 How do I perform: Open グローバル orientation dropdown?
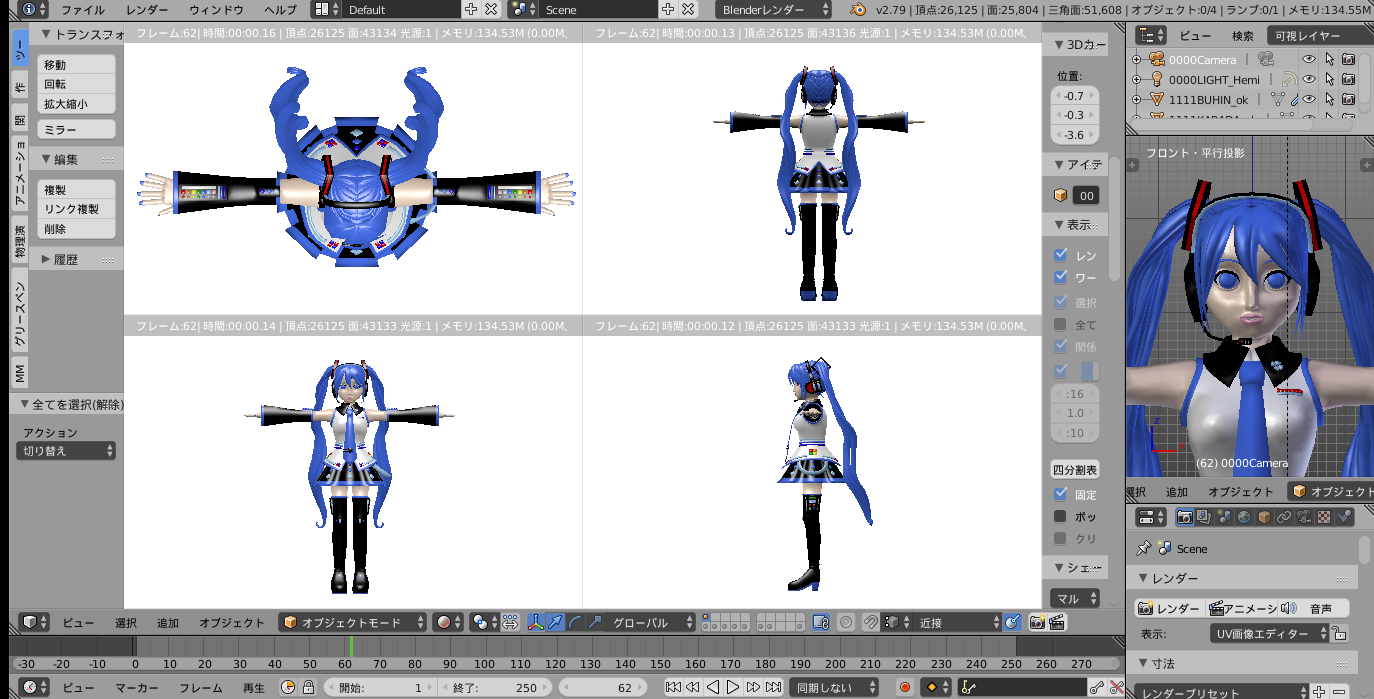pos(652,622)
